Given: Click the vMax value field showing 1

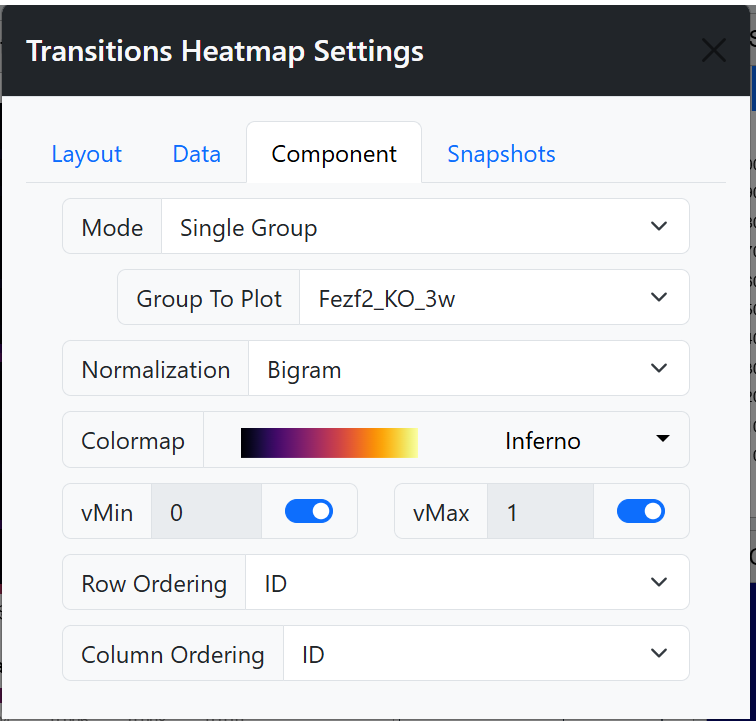Looking at the screenshot, I should click(540, 511).
